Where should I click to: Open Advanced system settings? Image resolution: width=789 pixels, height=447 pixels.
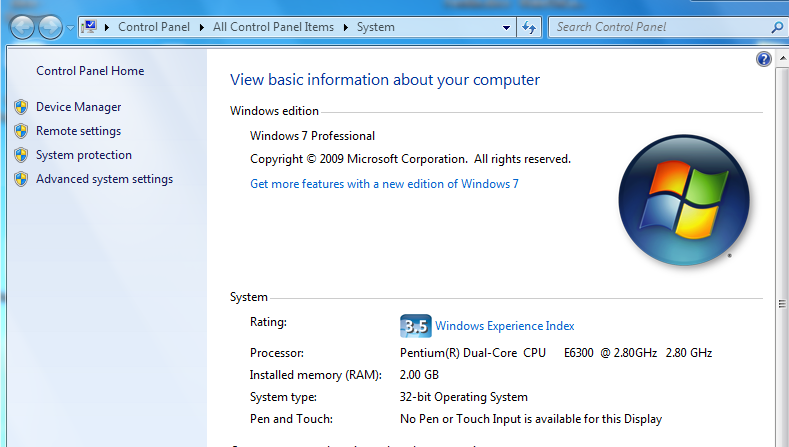[104, 179]
